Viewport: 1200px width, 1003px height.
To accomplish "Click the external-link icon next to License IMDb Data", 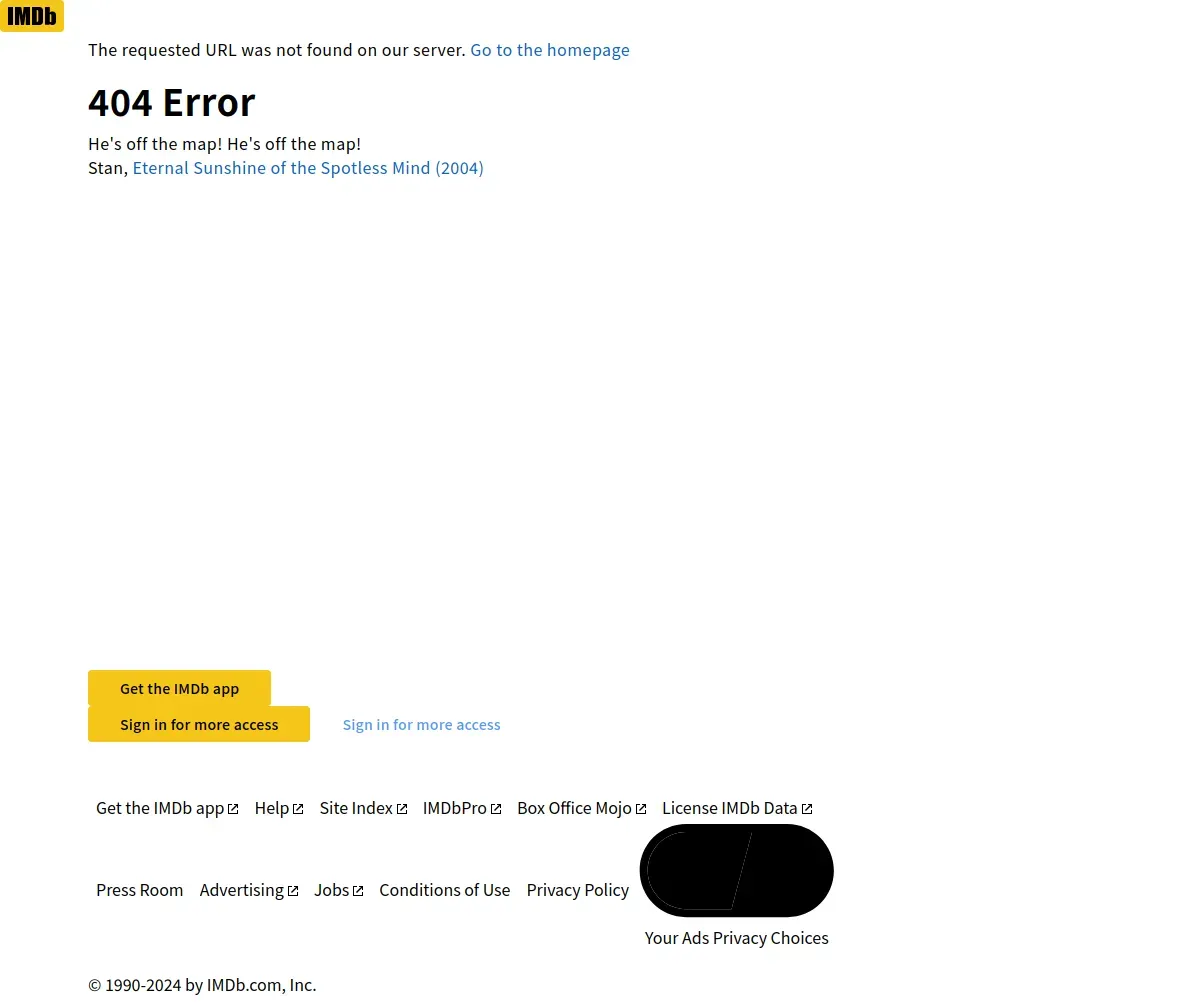I will tap(807, 809).
